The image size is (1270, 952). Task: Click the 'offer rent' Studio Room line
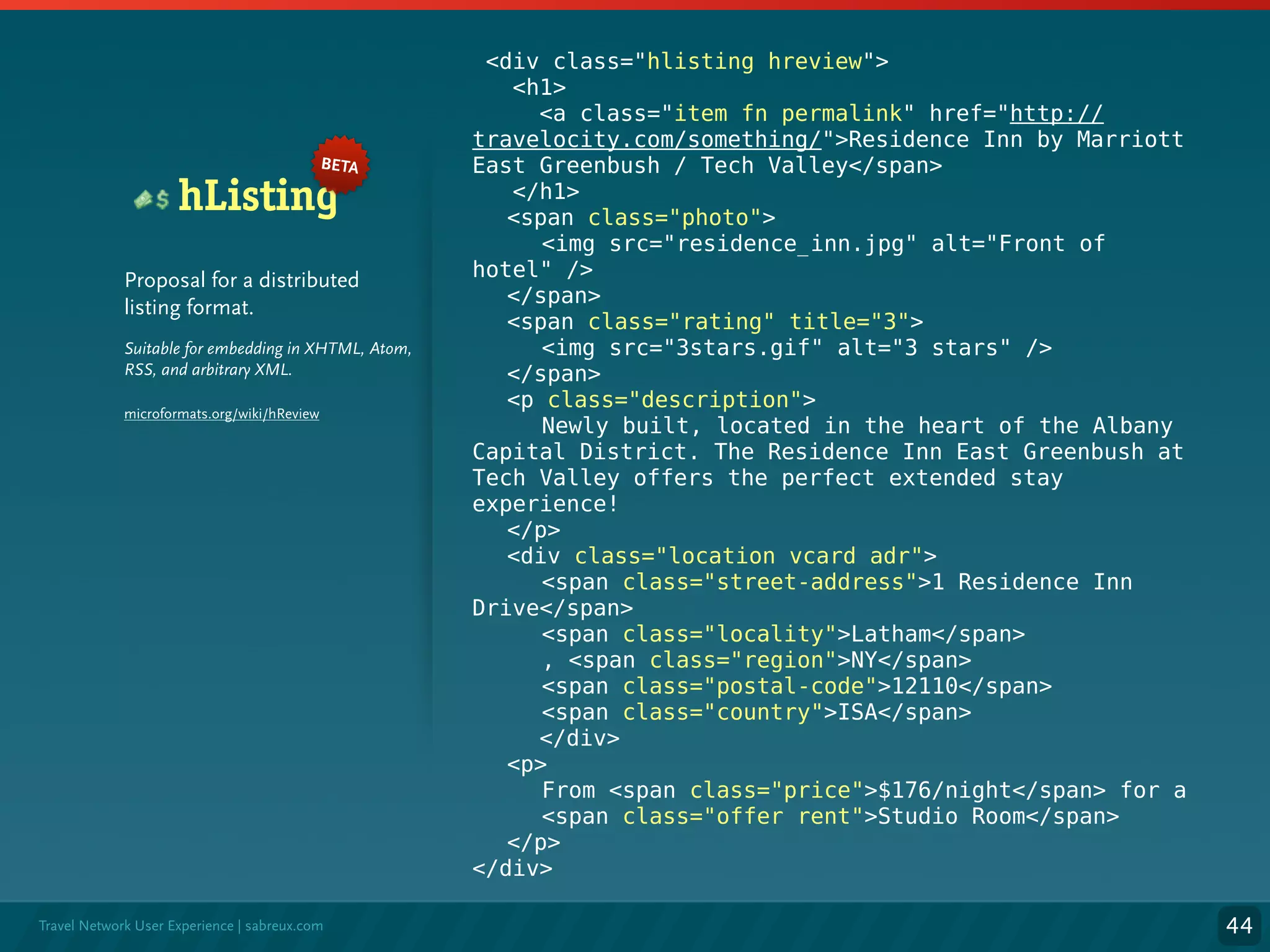tap(830, 816)
